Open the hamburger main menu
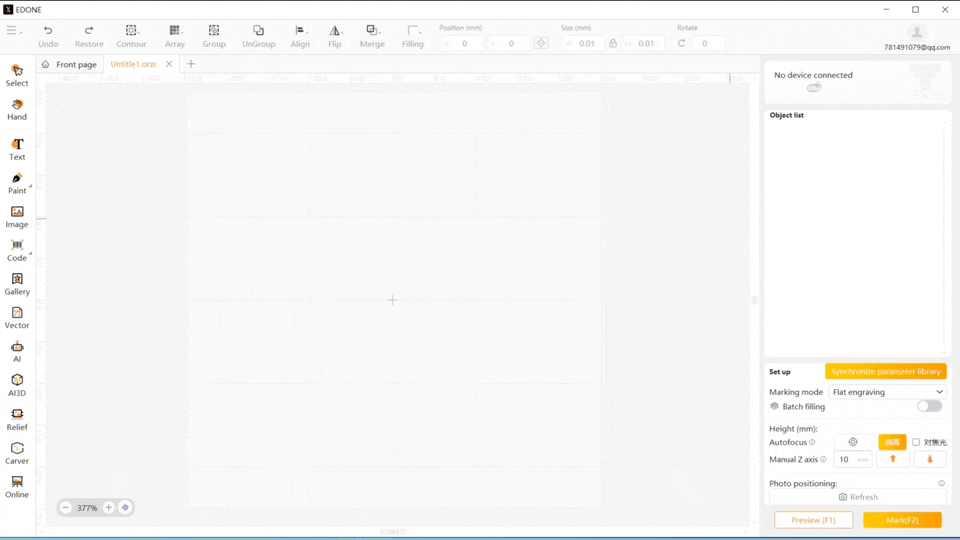960x540 pixels. (13, 31)
